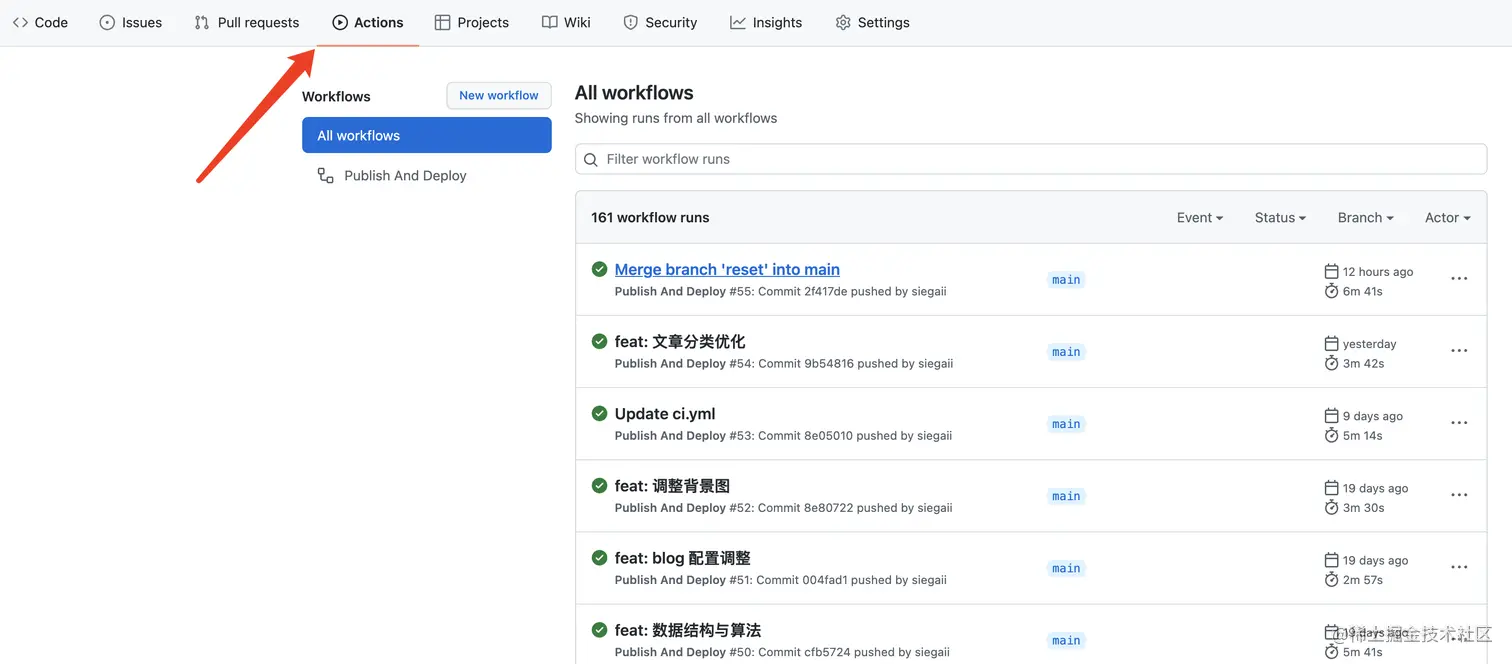Viewport: 1512px width, 664px height.
Task: Open more options for run #51
Action: click(1459, 567)
